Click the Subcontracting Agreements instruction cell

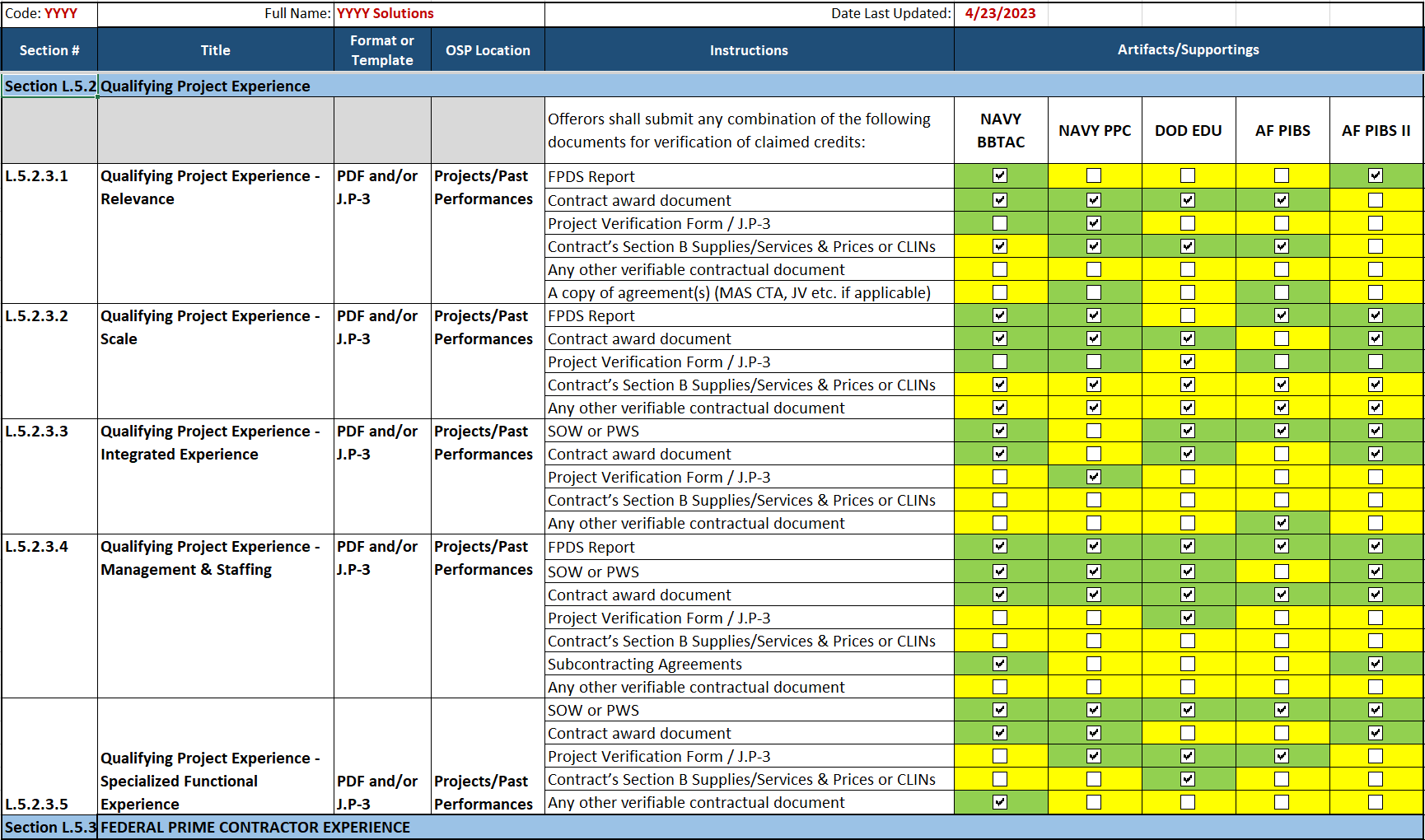750,664
